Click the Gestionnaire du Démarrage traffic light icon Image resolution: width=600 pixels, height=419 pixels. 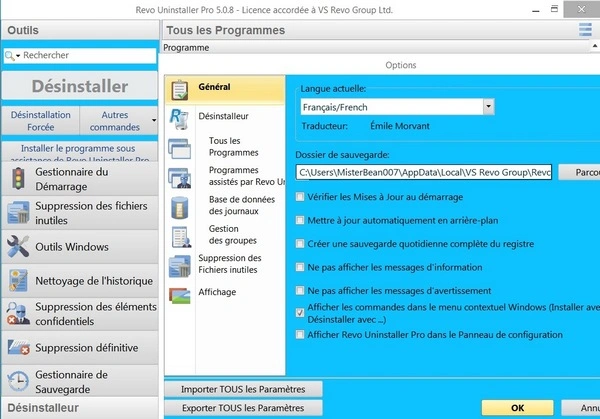[18, 179]
